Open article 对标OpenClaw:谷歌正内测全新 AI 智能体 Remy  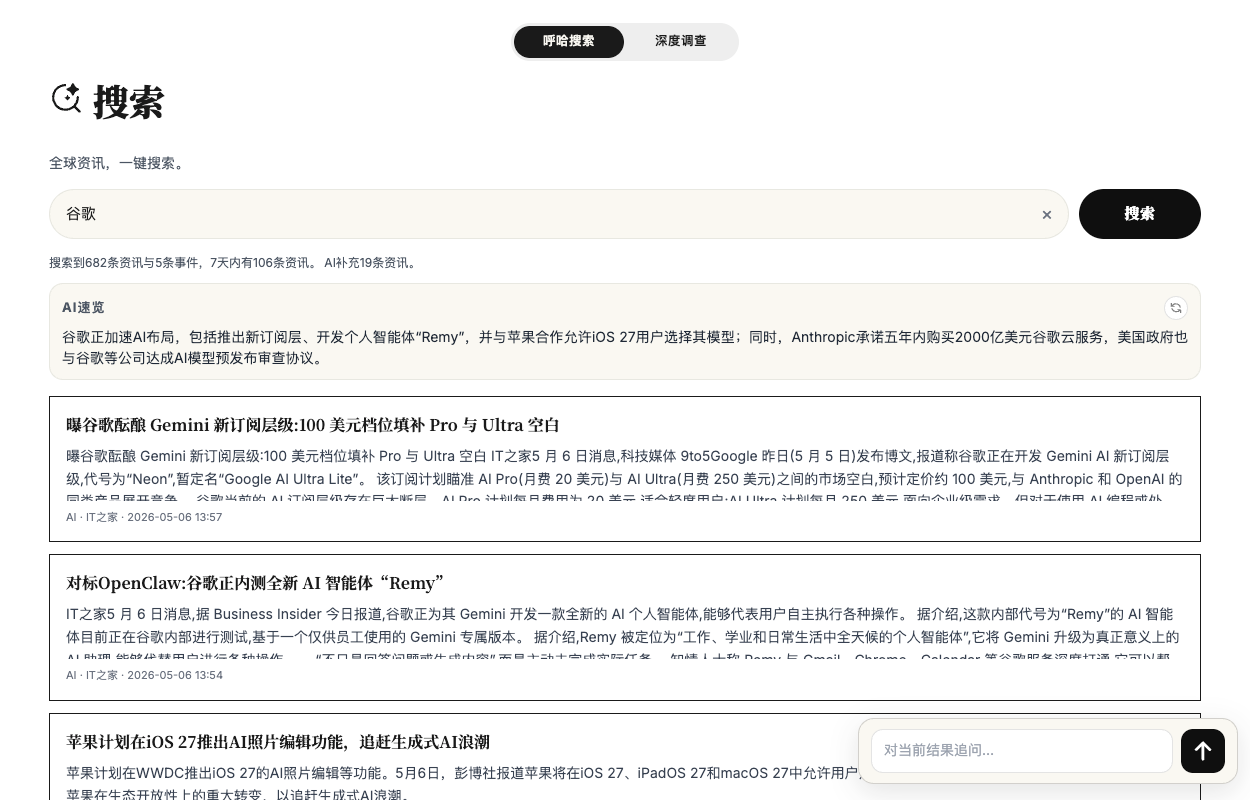255,583
